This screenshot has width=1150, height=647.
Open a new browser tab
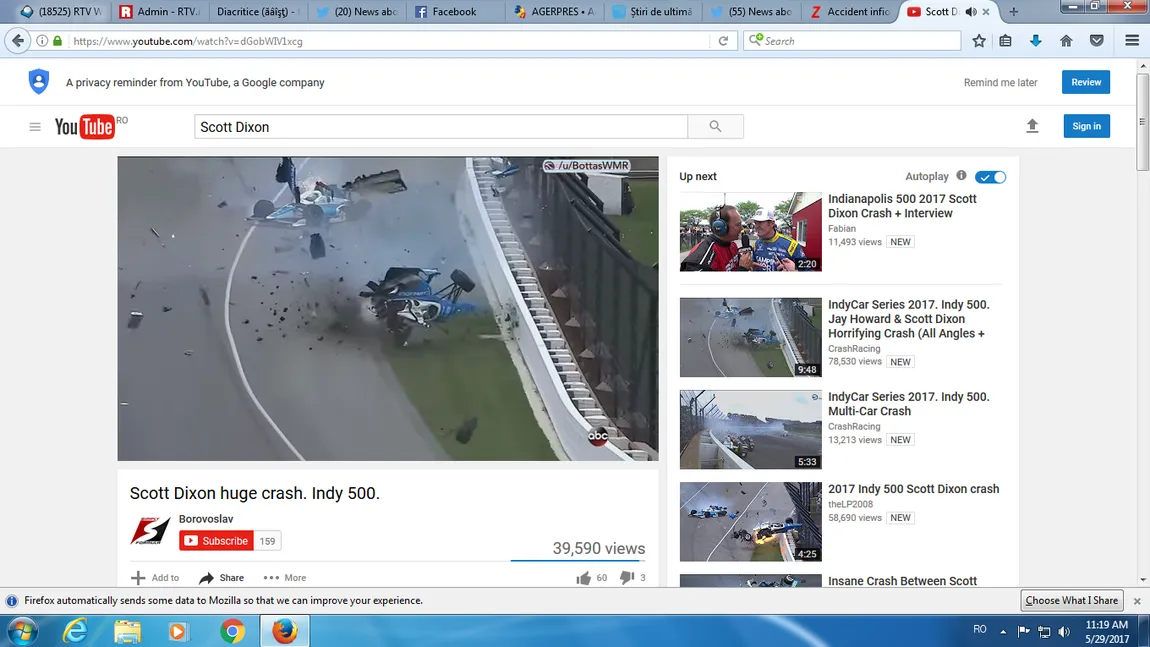click(x=1014, y=12)
